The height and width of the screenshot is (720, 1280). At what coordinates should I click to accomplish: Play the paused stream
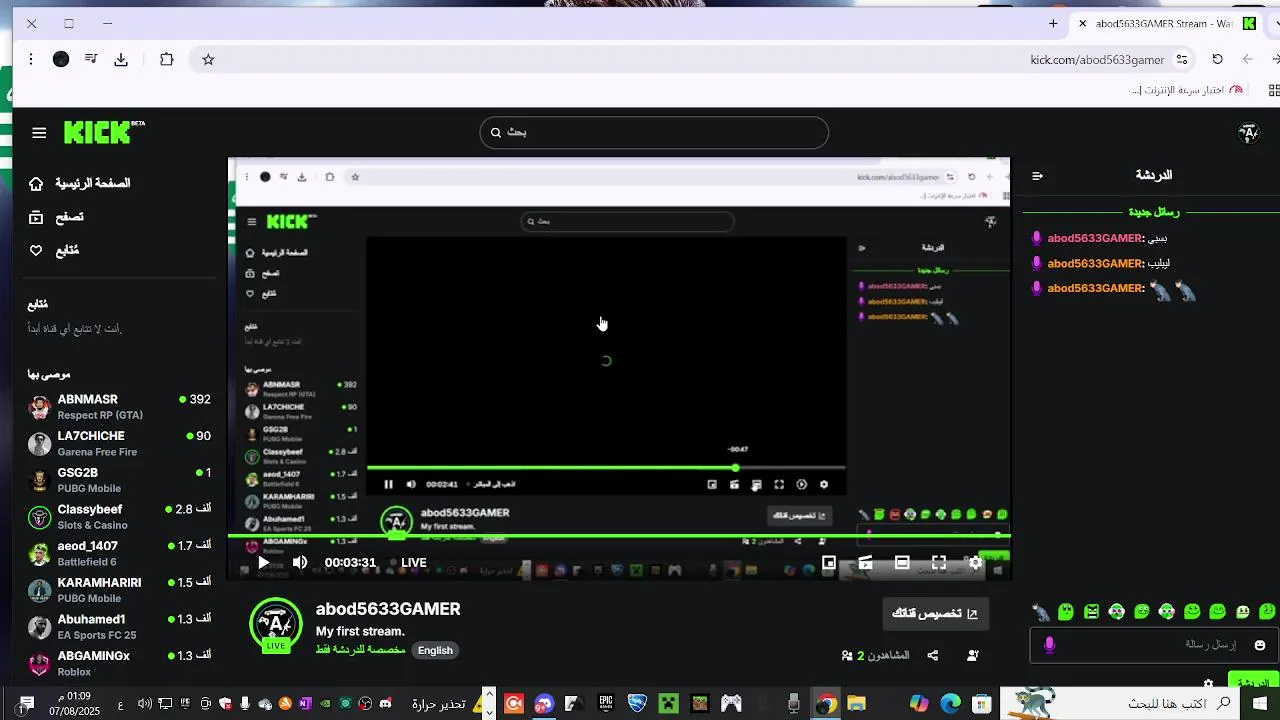tap(263, 563)
